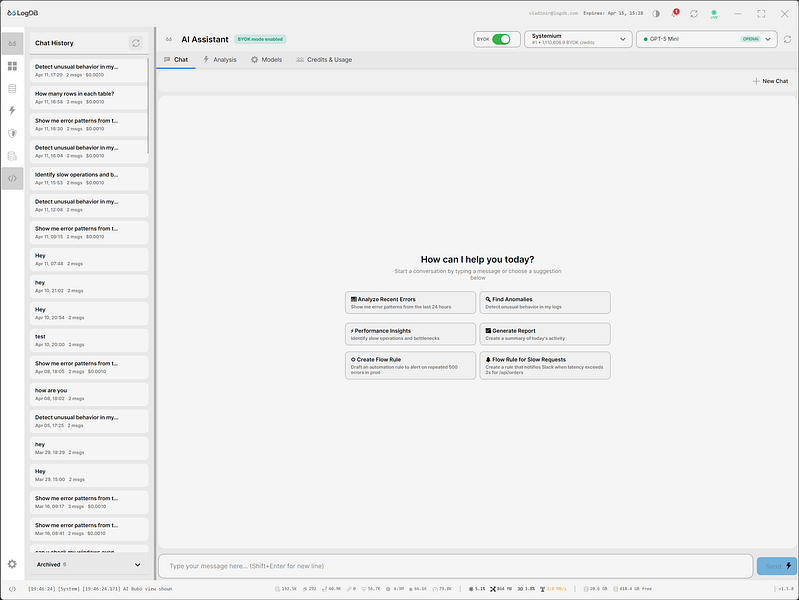Click the LogDB logo
This screenshot has width=799, height=600.
(23, 13)
